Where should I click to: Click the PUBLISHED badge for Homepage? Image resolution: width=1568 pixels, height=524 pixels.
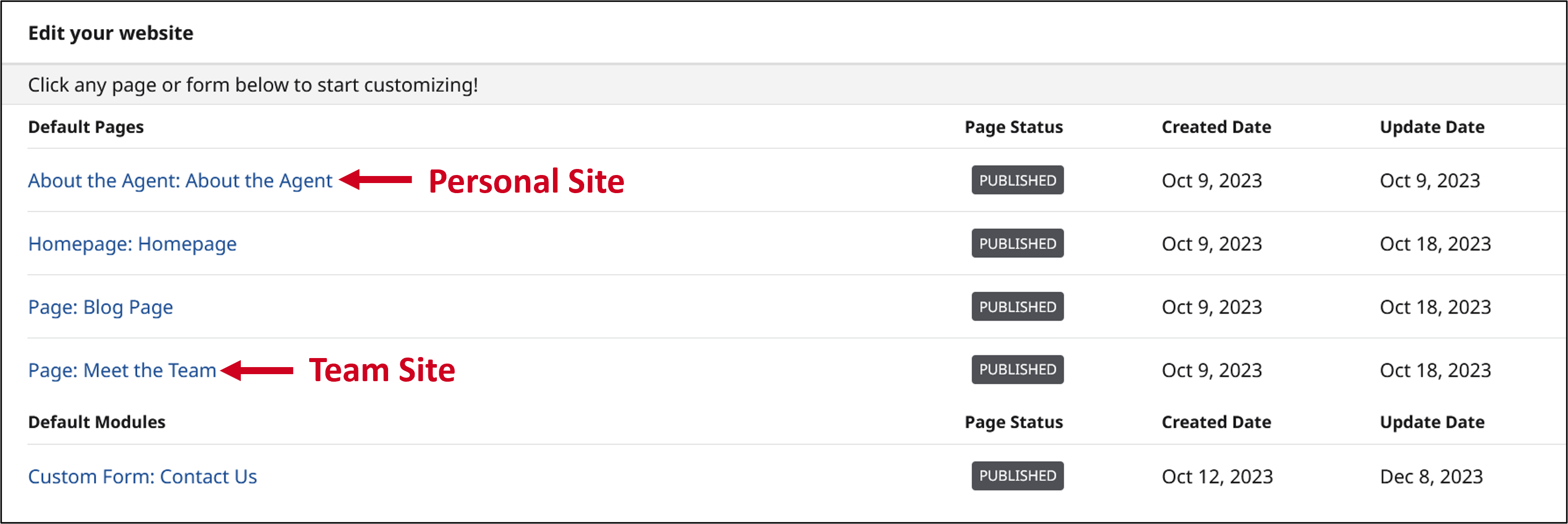1017,243
